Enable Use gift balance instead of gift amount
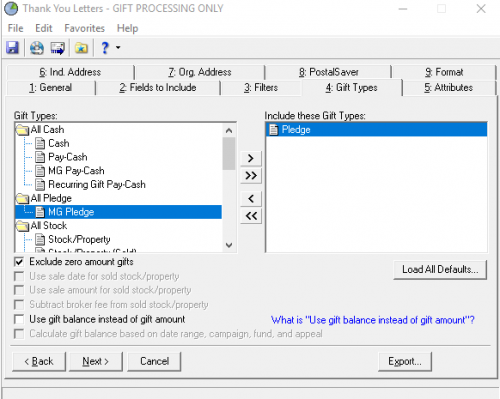 19,319
